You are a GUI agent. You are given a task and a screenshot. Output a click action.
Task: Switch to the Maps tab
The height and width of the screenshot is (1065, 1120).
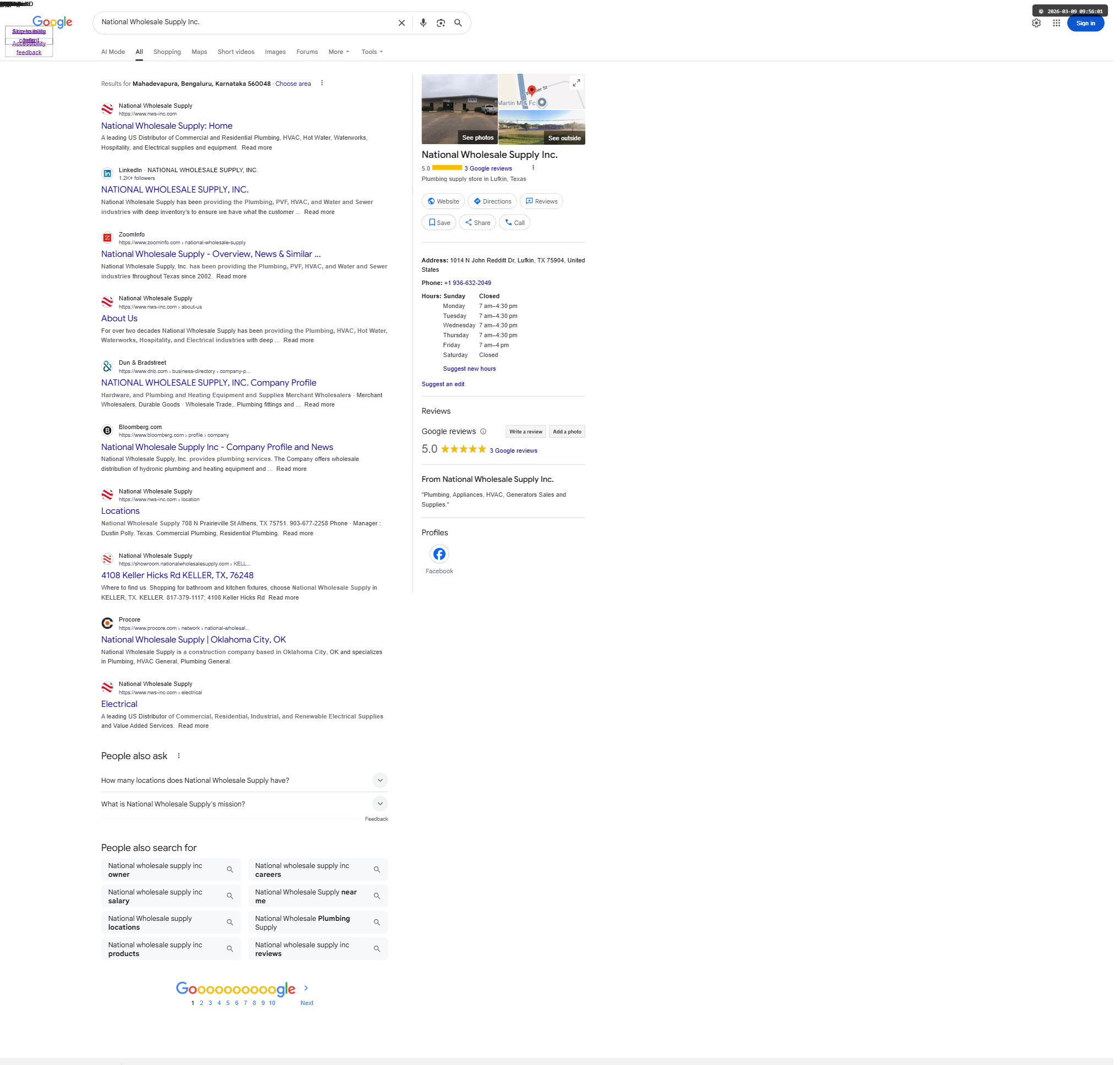pyautogui.click(x=200, y=52)
